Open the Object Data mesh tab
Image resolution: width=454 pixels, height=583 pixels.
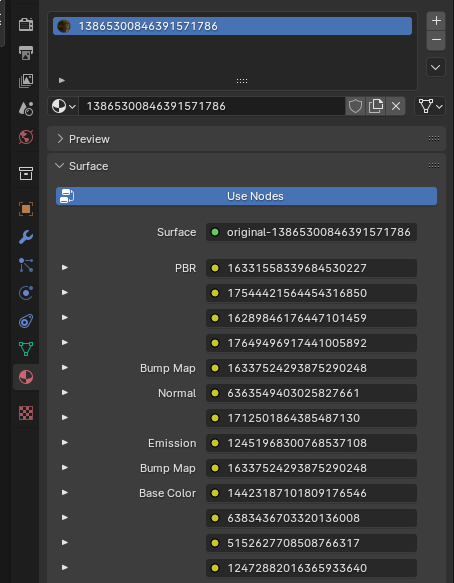(x=26, y=349)
